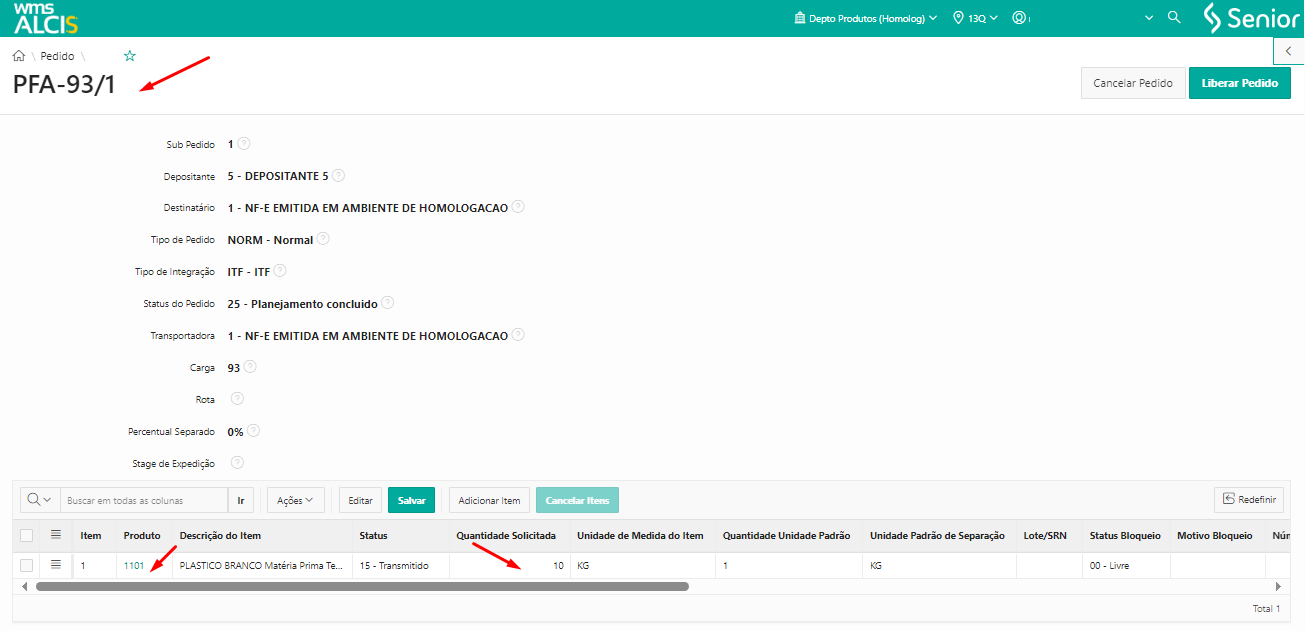The image size is (1307, 631).
Task: Click Cancelar Pedido button
Action: pyautogui.click(x=1133, y=83)
